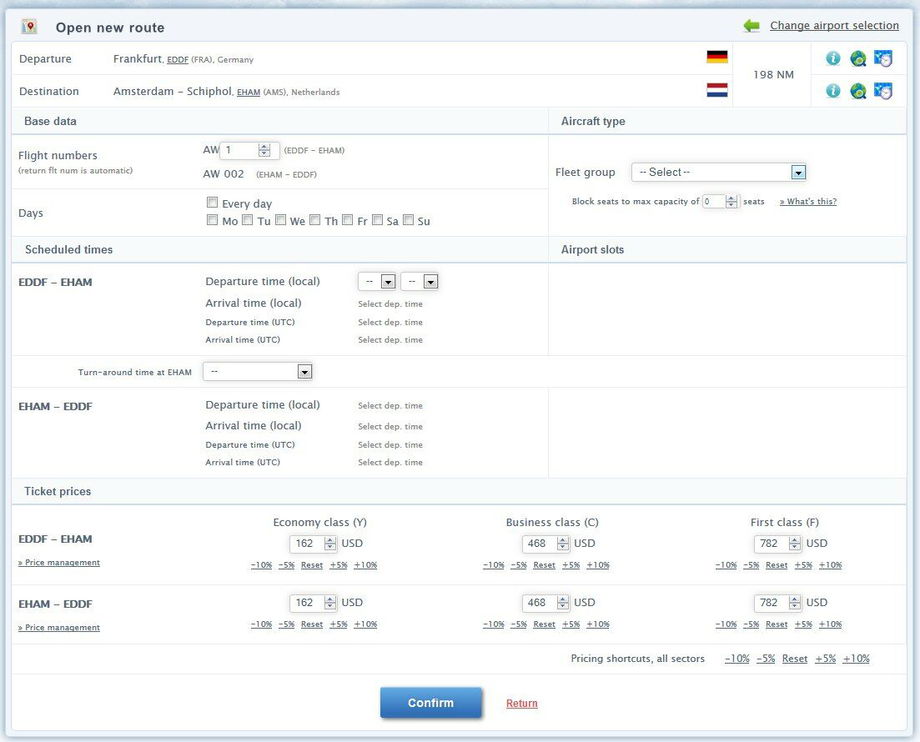Image resolution: width=920 pixels, height=742 pixels.
Task: Tick the Su day checkbox
Action: pos(409,220)
